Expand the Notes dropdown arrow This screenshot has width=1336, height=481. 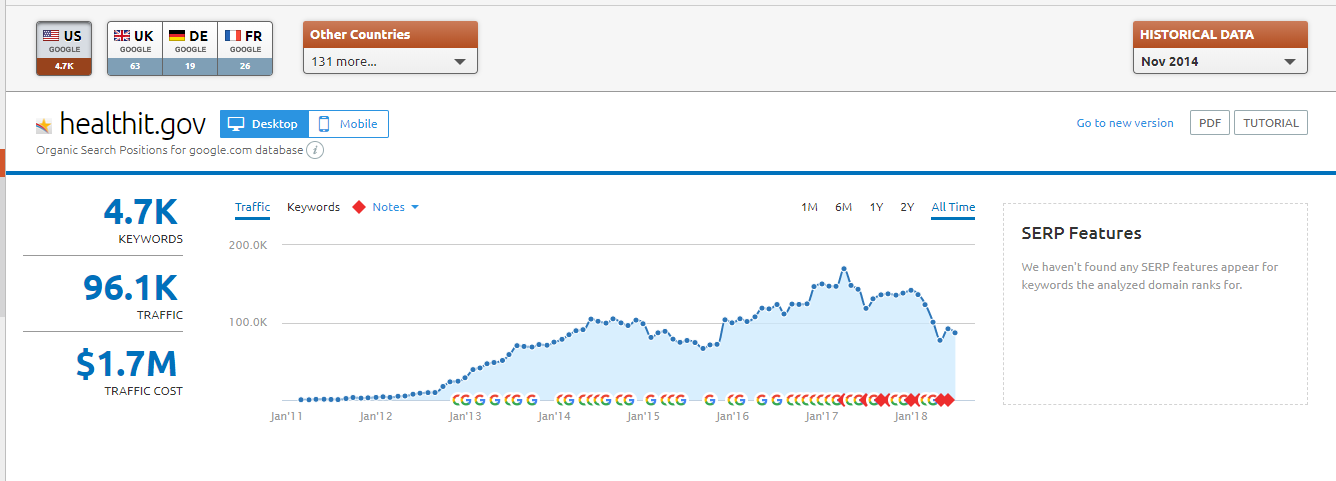coord(415,208)
